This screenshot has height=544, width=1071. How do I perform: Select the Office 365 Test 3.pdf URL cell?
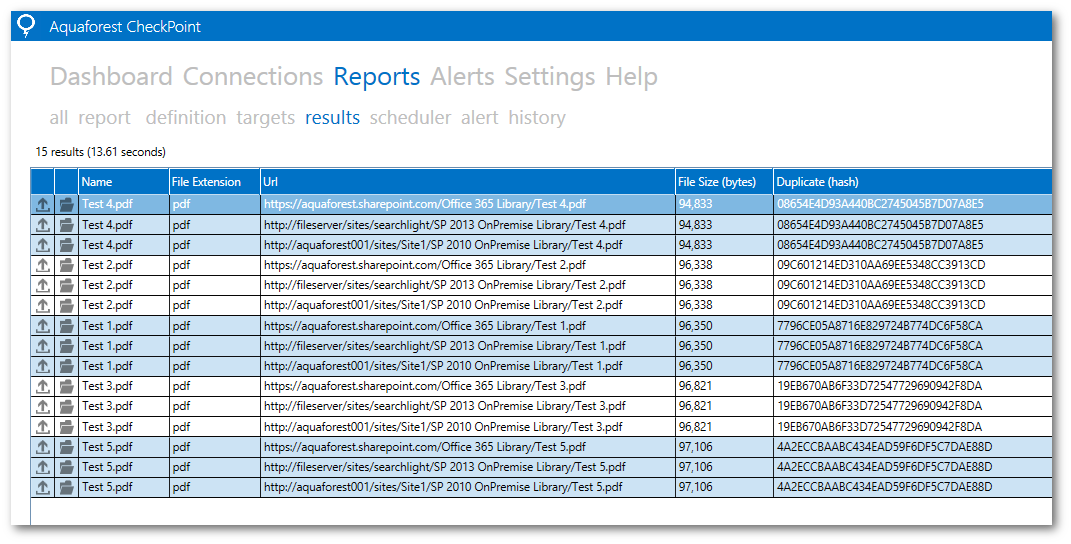(x=425, y=386)
